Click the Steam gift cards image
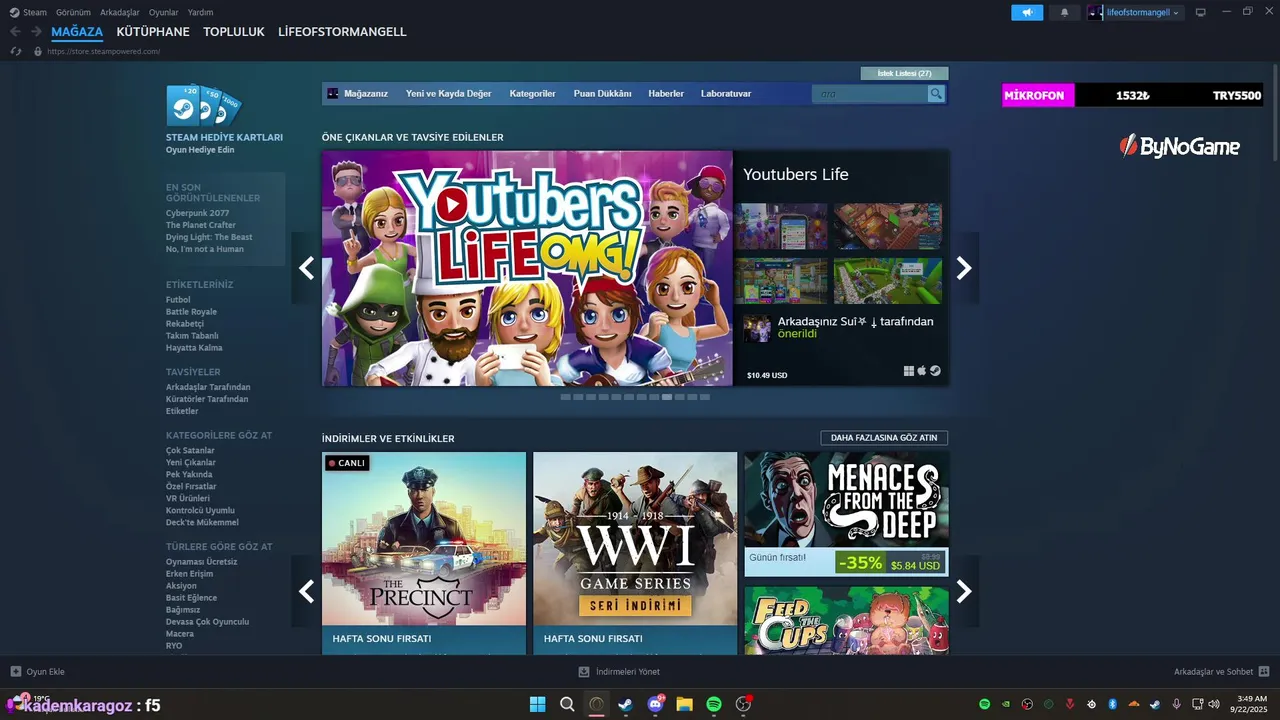The height and width of the screenshot is (720, 1280). coord(205,105)
